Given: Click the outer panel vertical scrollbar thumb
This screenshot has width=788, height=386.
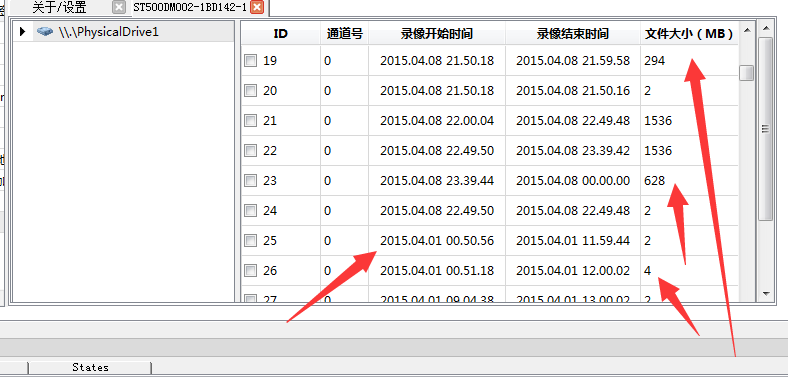Looking at the screenshot, I should pyautogui.click(x=765, y=129).
